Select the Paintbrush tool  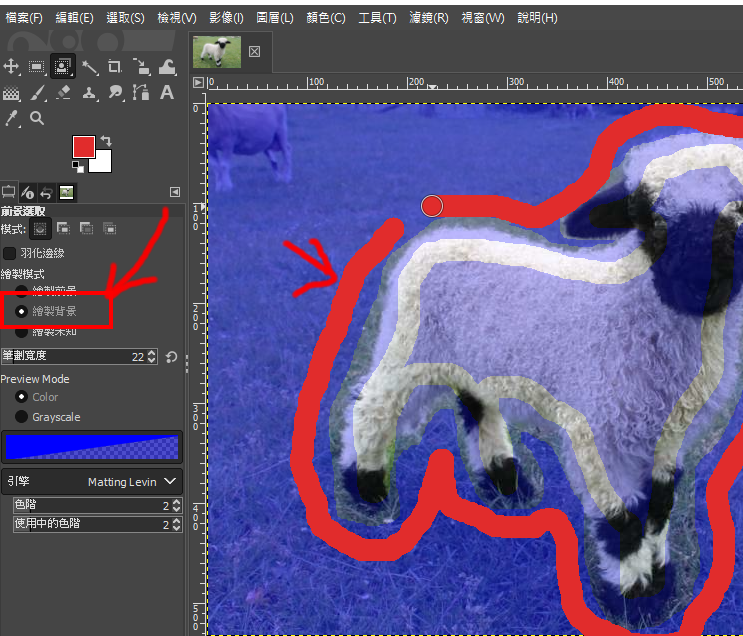38,92
